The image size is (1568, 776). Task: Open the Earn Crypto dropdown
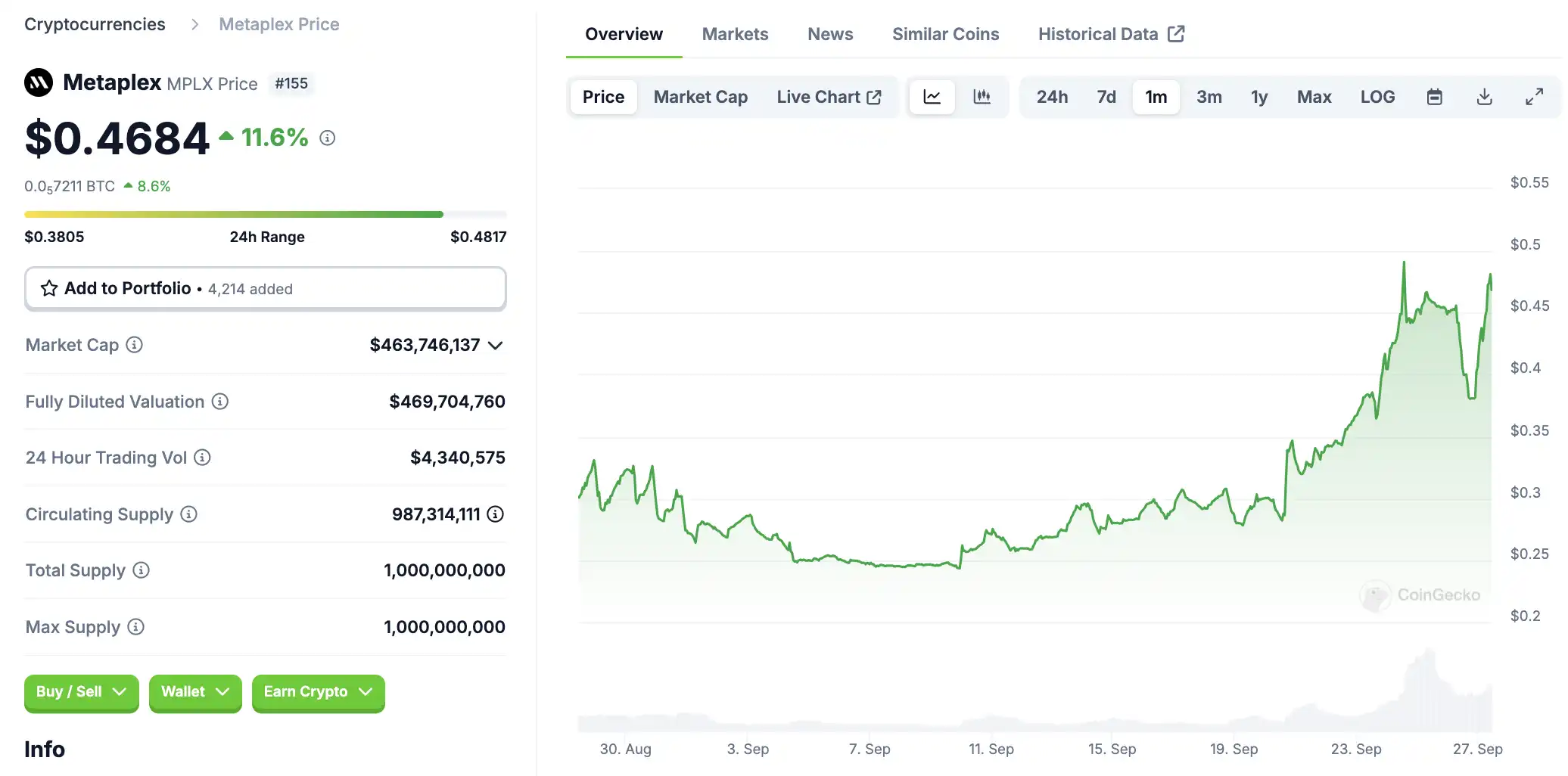[318, 692]
